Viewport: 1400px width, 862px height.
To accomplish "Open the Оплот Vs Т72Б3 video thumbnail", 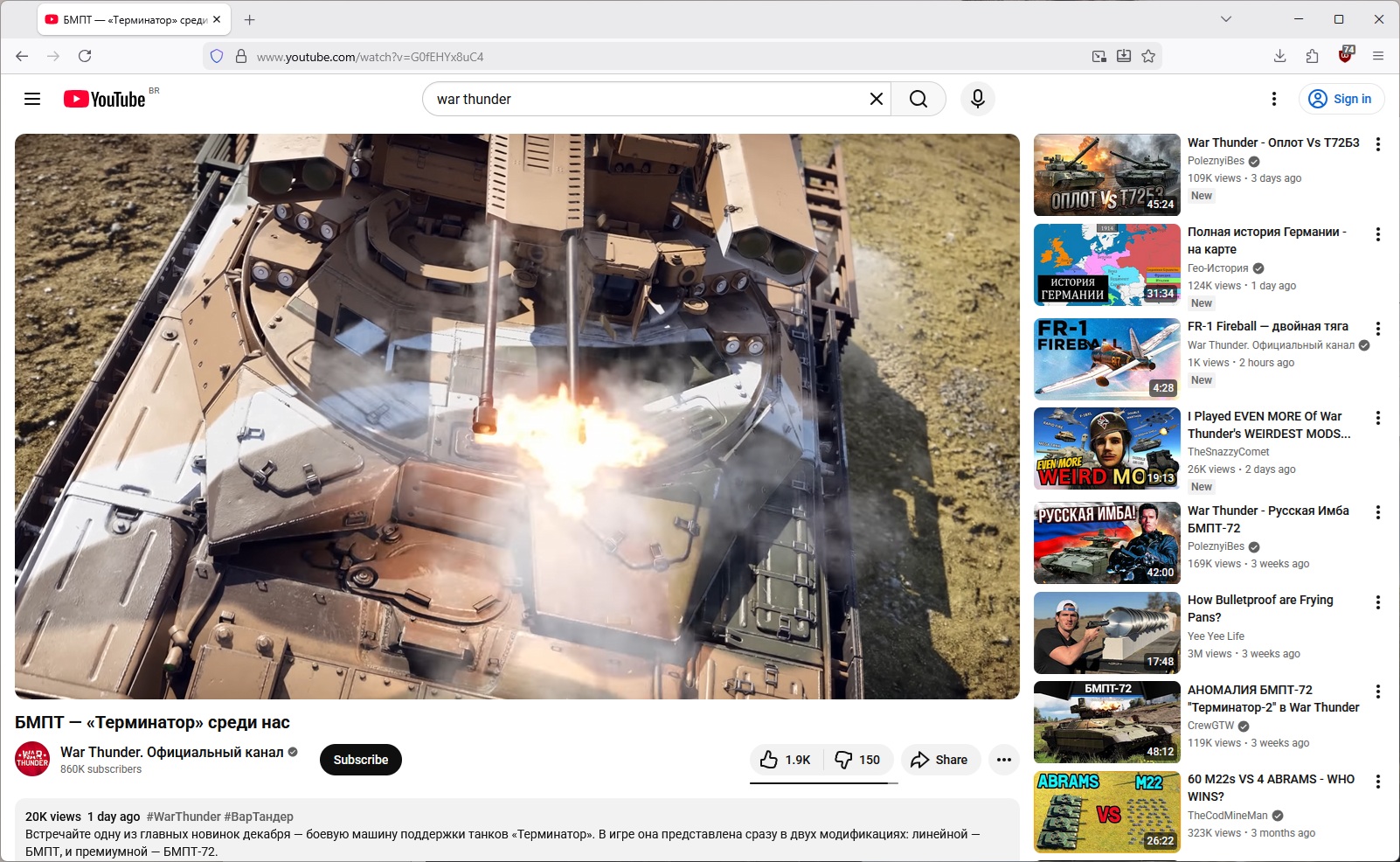I will point(1106,175).
